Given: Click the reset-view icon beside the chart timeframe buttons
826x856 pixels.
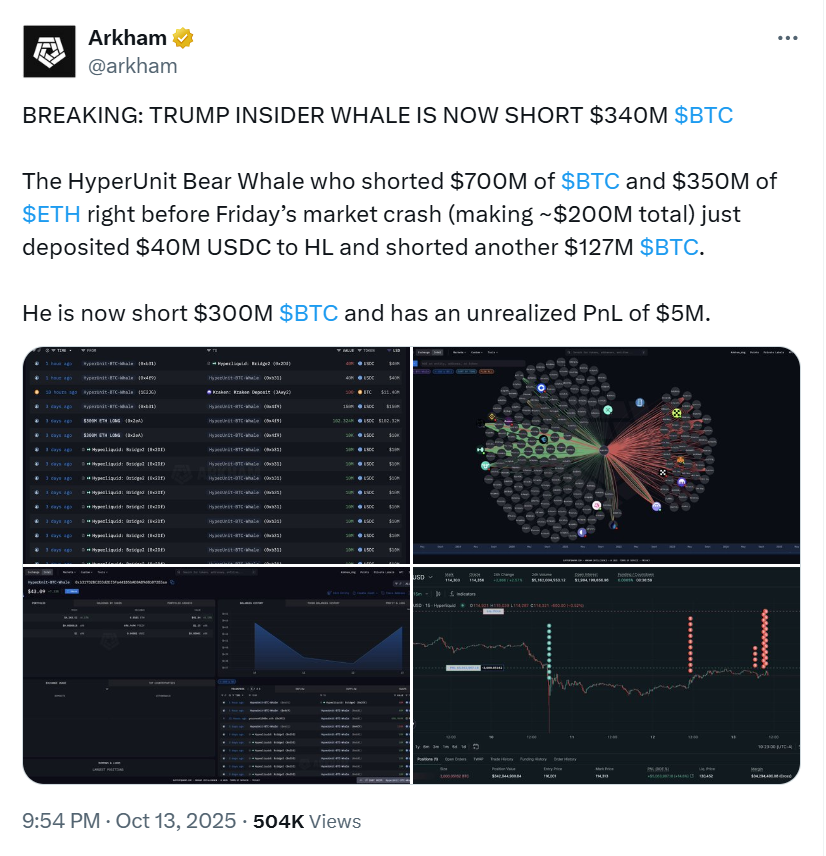Looking at the screenshot, I should pos(474,744).
